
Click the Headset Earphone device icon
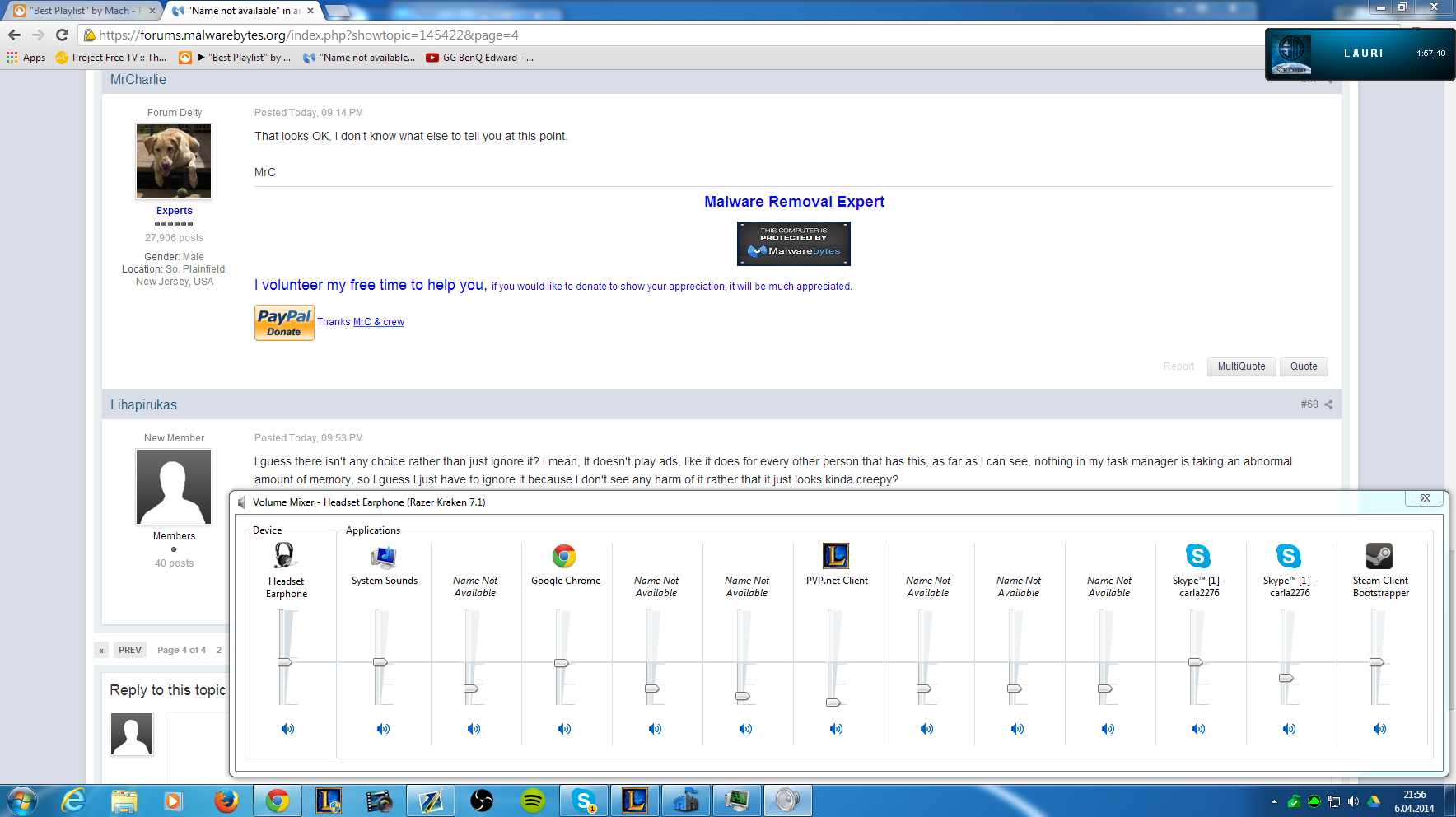click(285, 556)
